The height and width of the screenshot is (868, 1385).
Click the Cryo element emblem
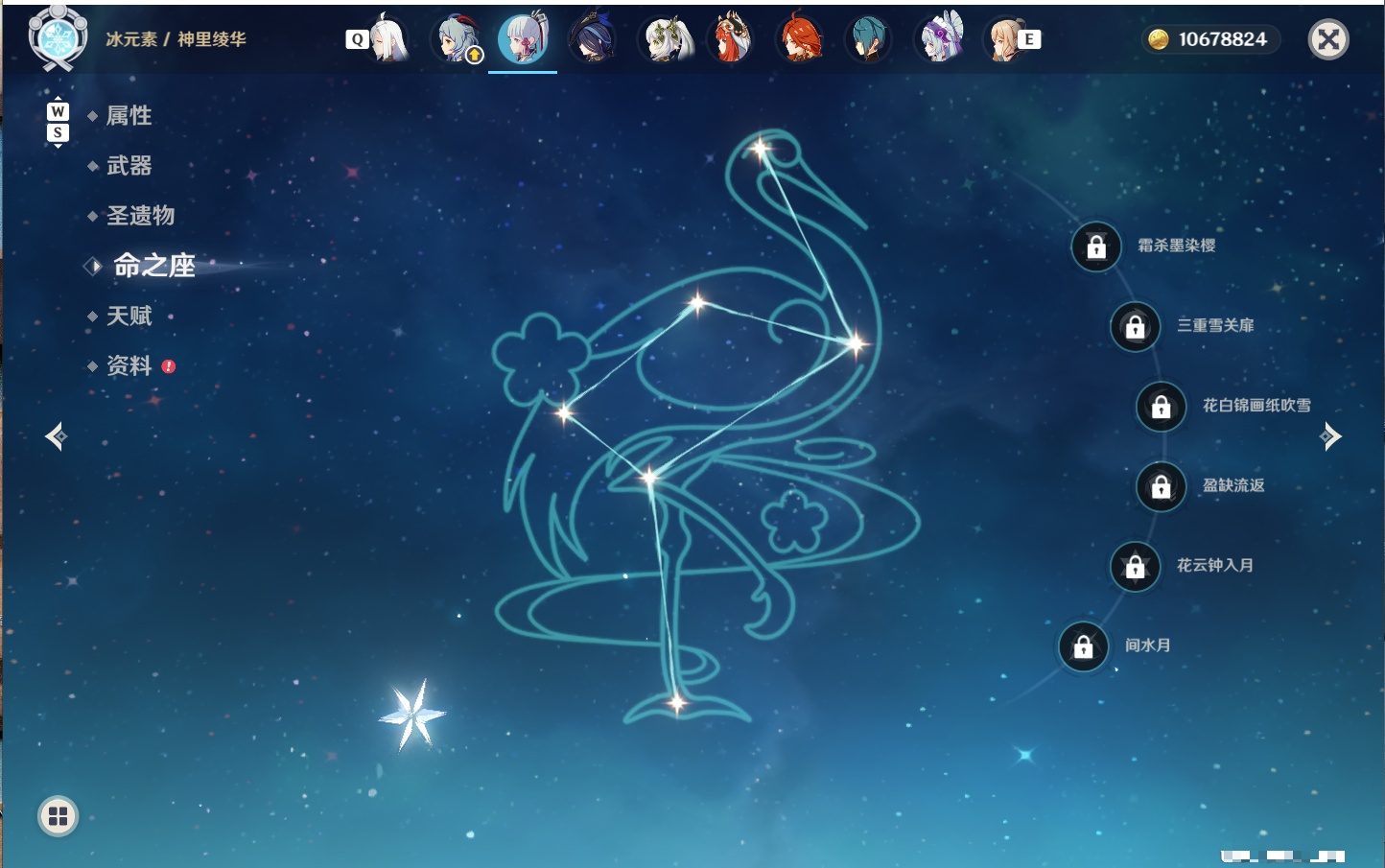(x=58, y=38)
